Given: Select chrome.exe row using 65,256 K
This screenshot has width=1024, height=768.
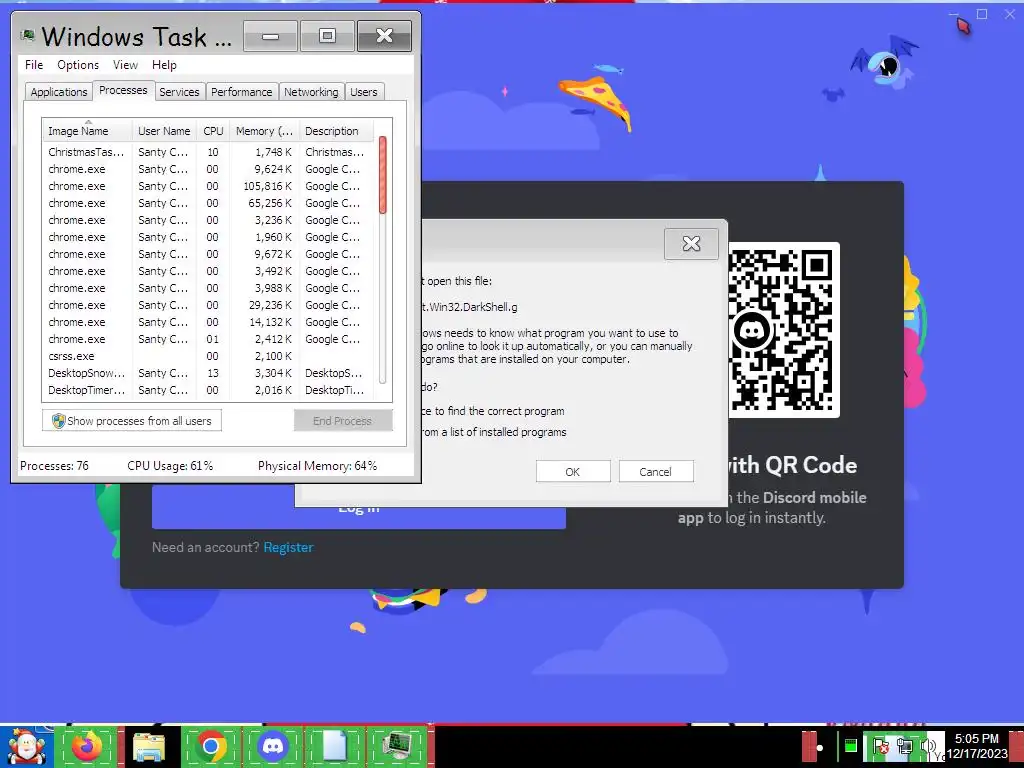Looking at the screenshot, I should click(x=209, y=203).
